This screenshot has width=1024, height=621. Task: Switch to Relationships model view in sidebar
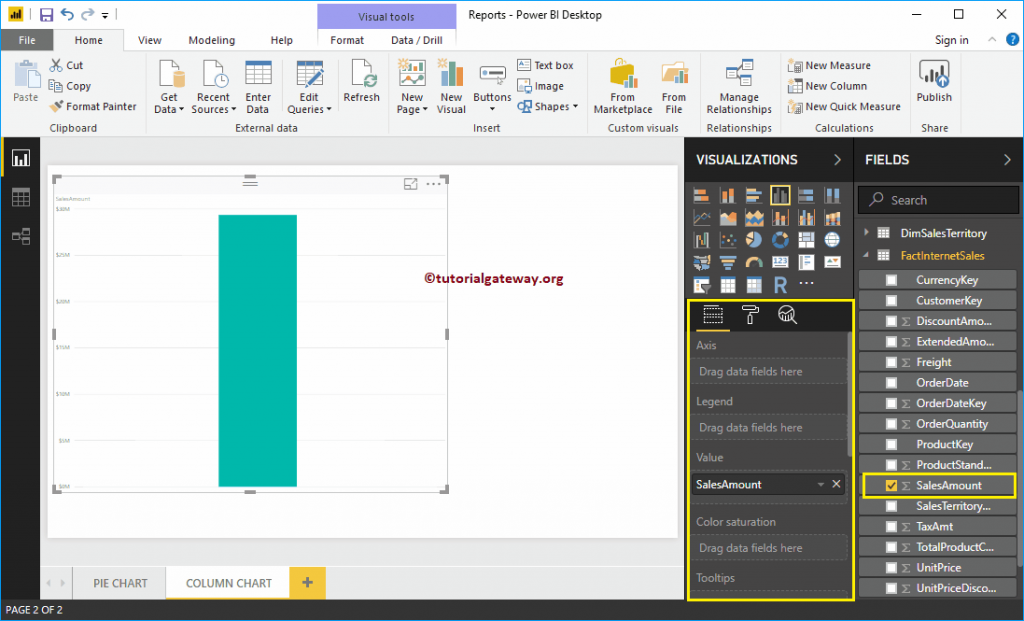point(21,236)
